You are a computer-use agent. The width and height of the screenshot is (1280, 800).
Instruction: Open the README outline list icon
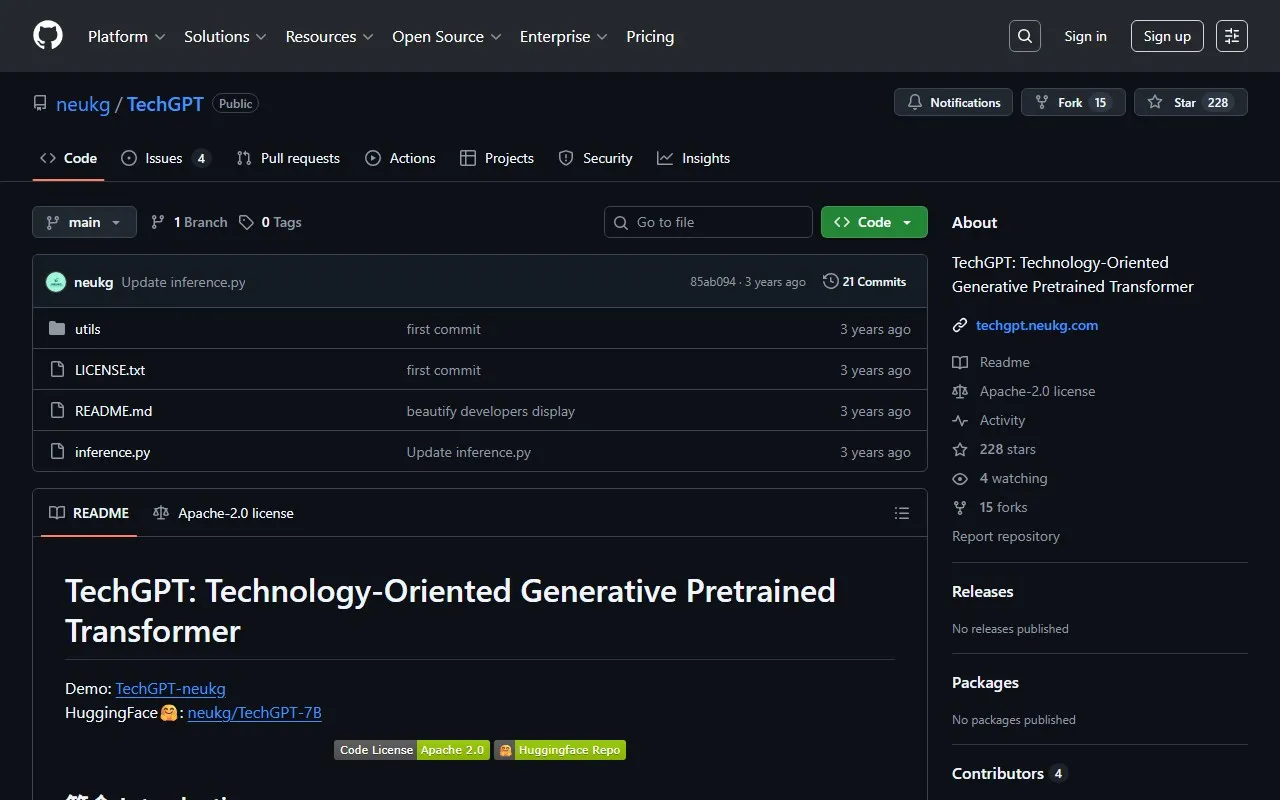[x=901, y=513]
